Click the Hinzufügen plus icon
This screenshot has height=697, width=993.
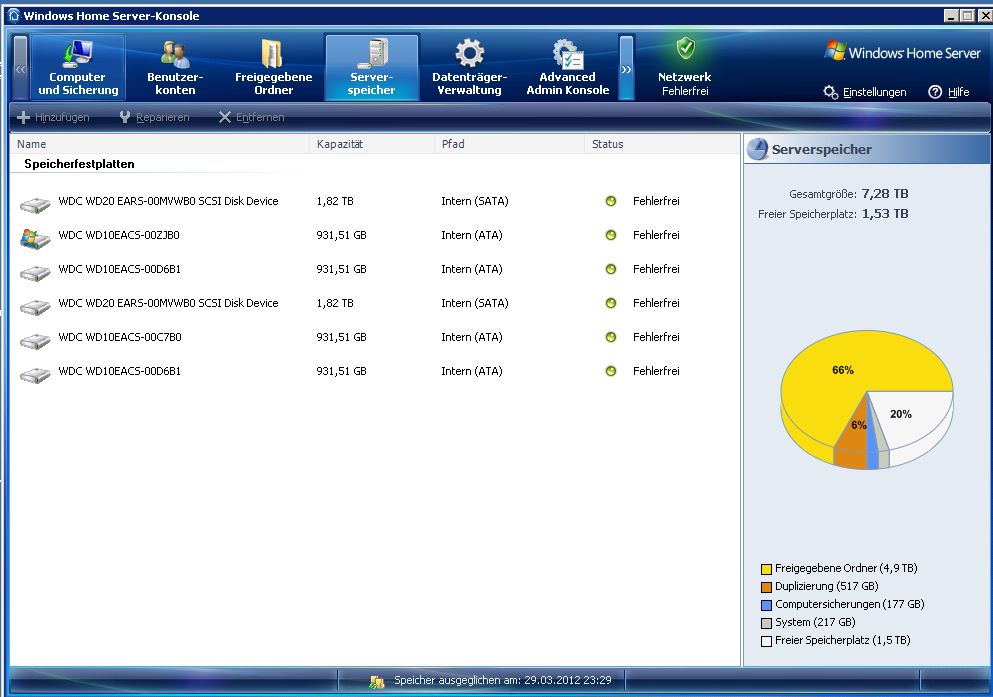coord(23,117)
